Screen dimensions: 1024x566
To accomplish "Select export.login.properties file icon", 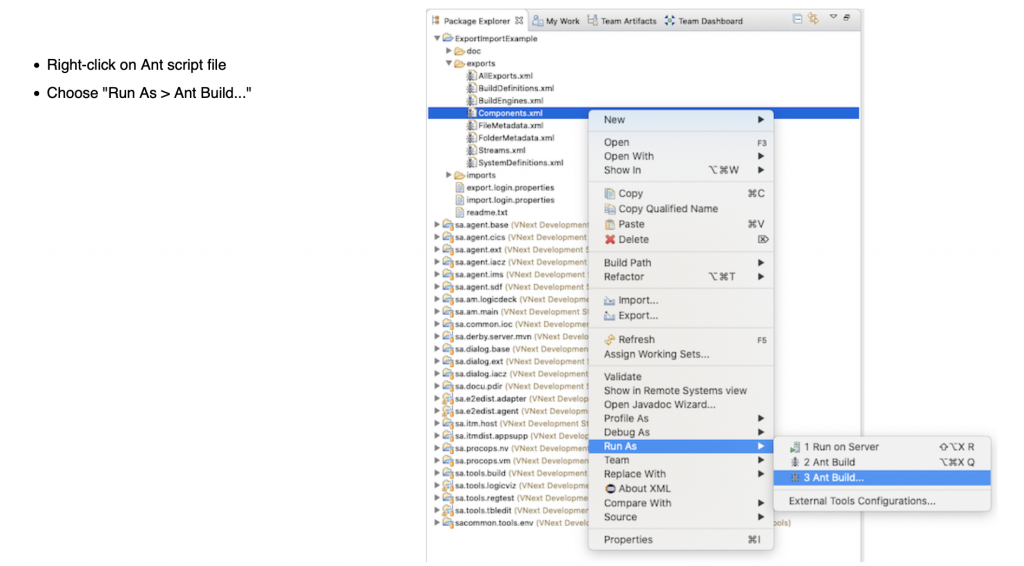I will [x=460, y=187].
